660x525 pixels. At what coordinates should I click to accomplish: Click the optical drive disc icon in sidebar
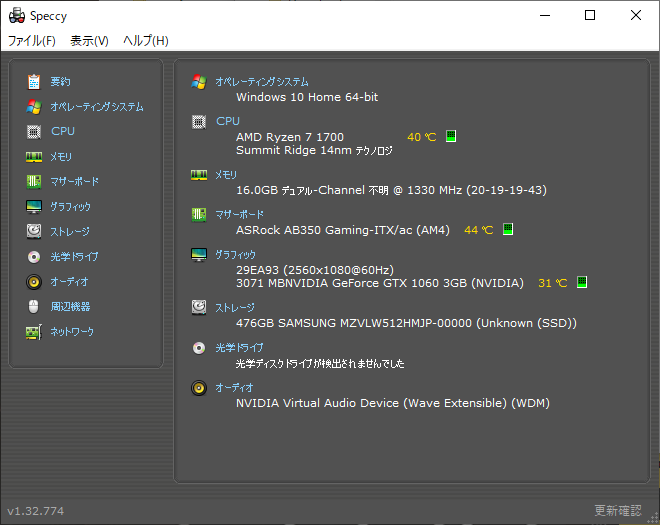[34, 257]
